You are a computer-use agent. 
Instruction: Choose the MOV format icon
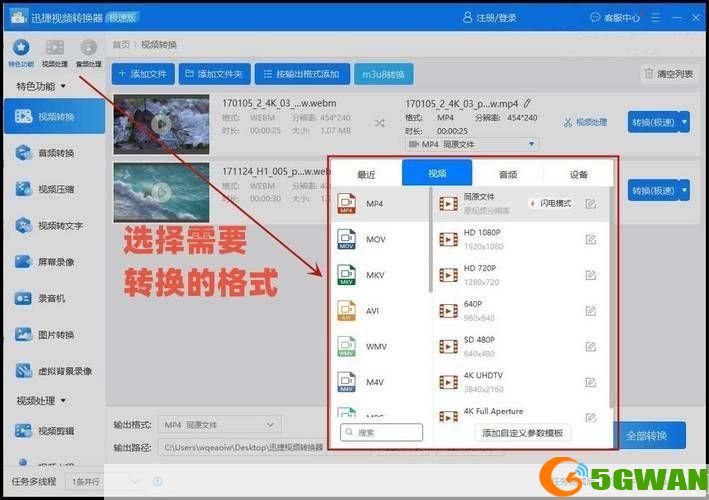point(347,240)
